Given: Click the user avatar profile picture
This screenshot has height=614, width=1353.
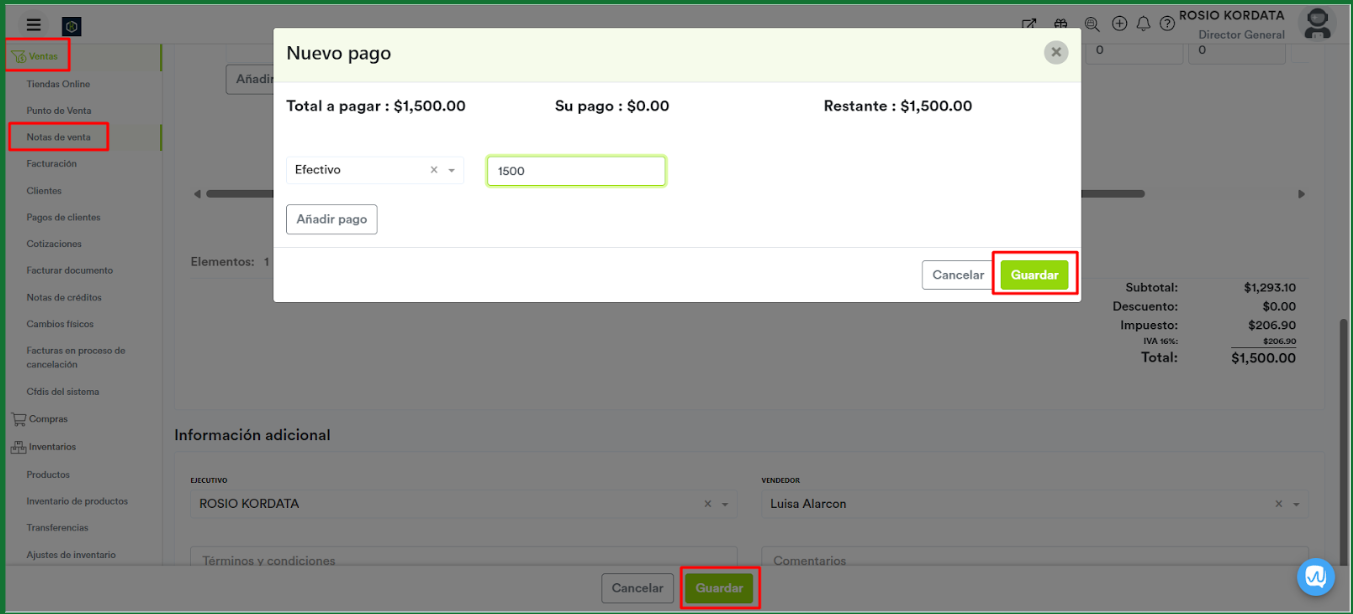Looking at the screenshot, I should pos(1317,24).
